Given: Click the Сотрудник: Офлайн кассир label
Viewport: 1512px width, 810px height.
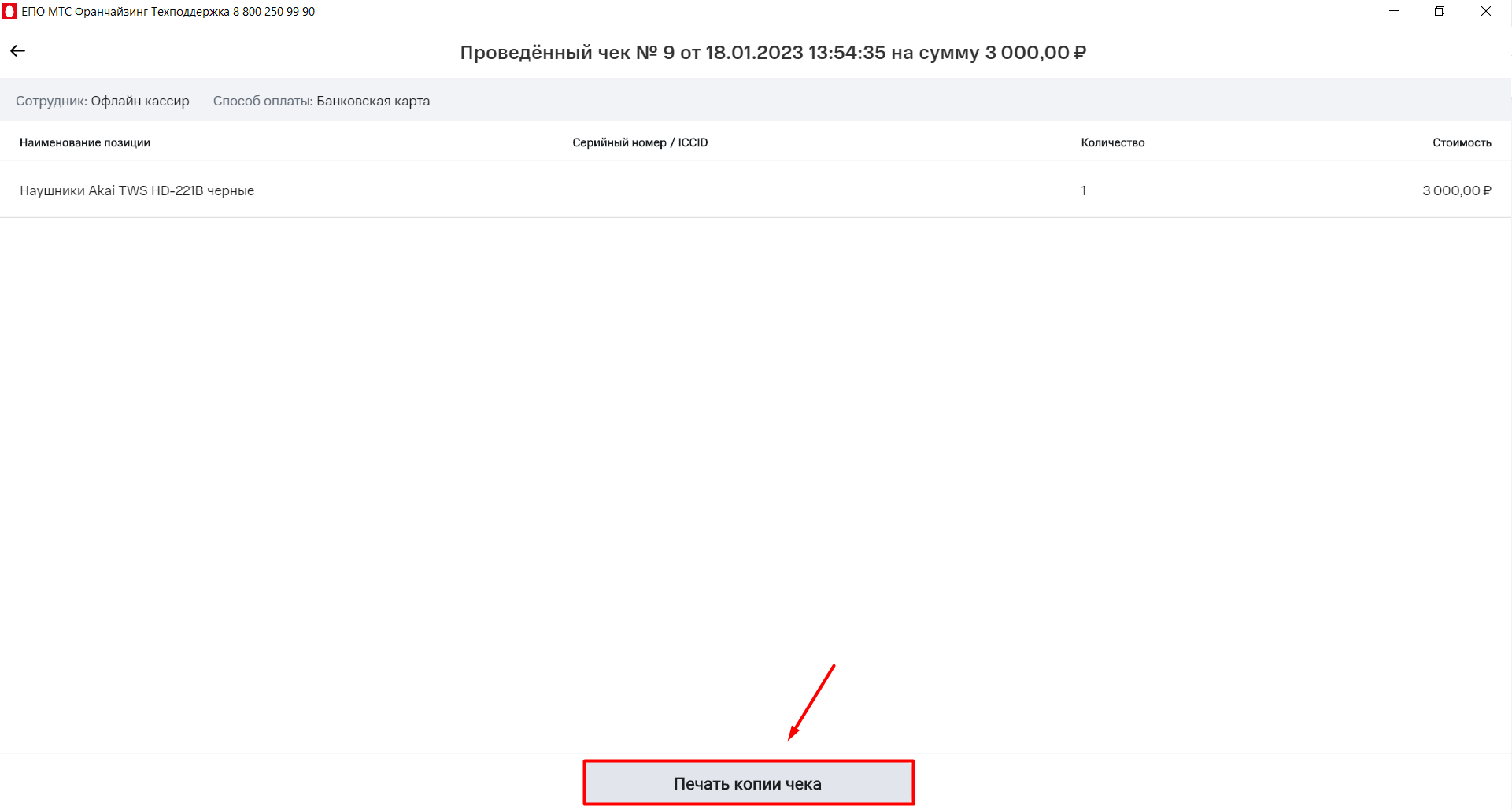Looking at the screenshot, I should [102, 101].
